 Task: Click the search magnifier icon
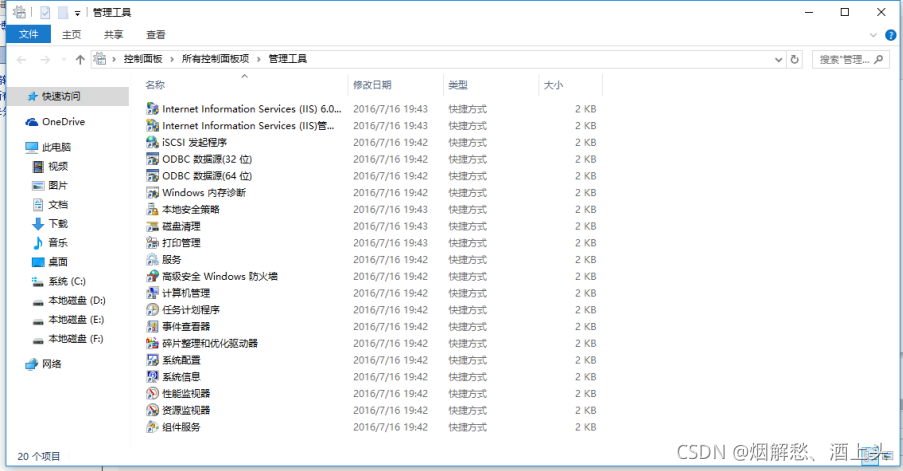878,59
